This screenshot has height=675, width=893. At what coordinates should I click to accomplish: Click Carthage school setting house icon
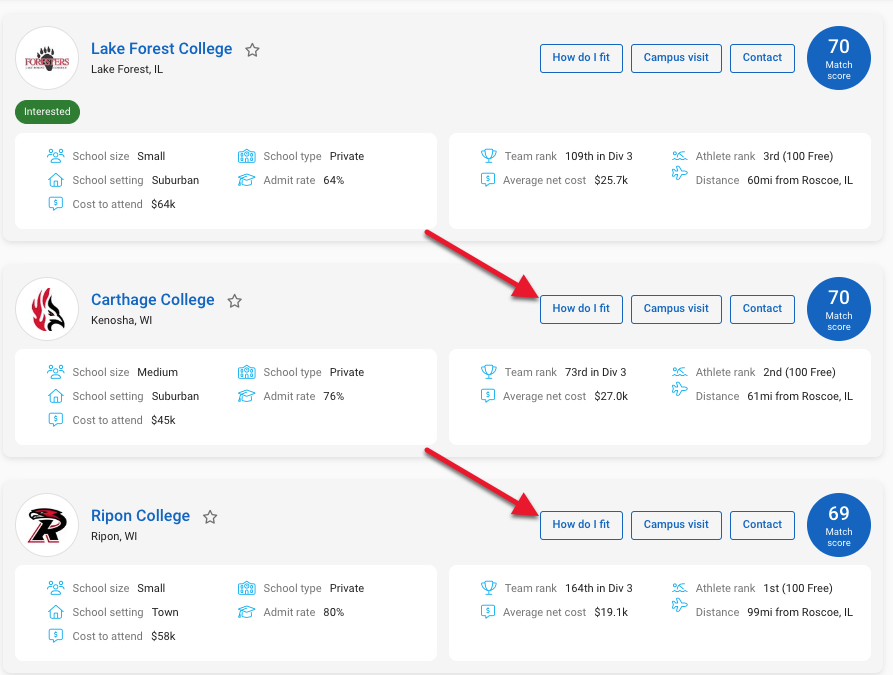tap(55, 396)
